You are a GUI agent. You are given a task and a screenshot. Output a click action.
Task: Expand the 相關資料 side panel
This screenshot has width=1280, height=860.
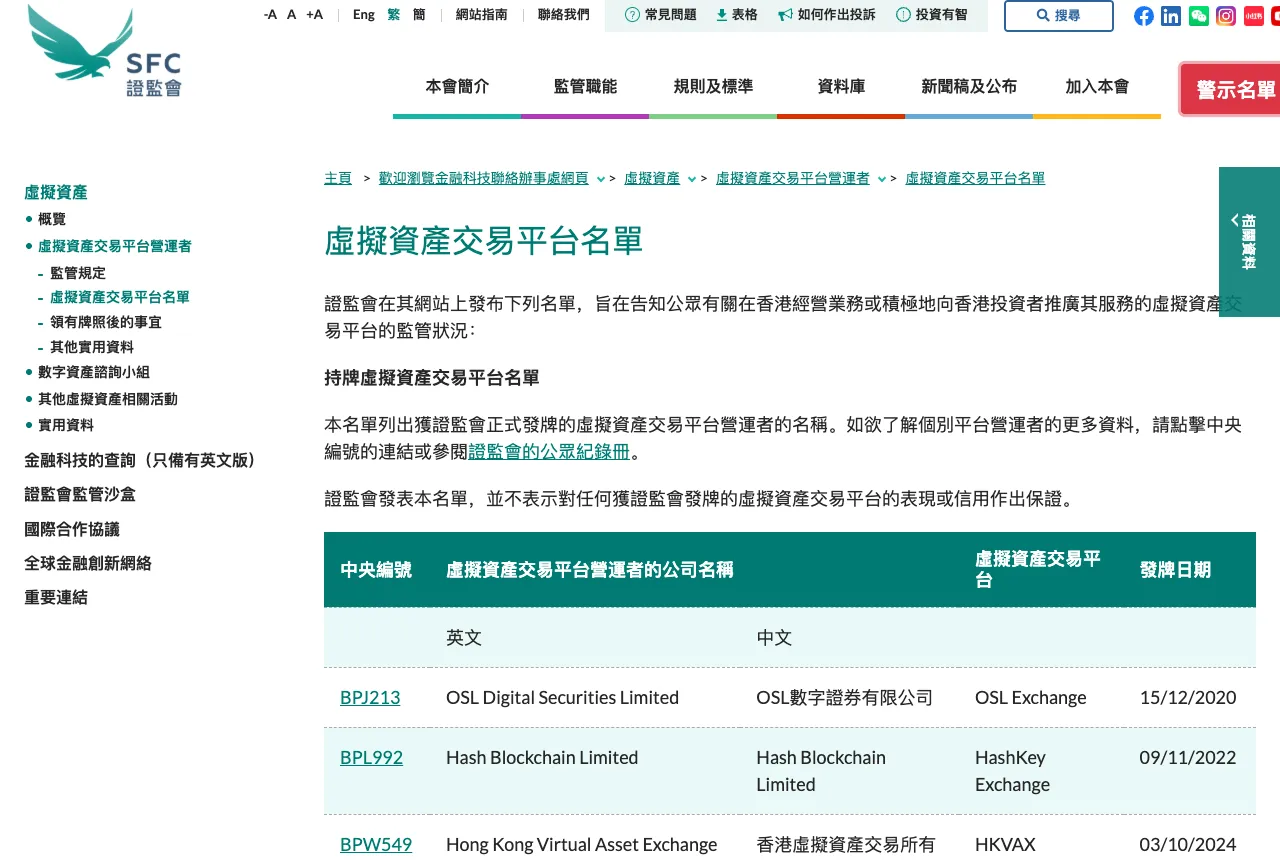pos(1249,242)
